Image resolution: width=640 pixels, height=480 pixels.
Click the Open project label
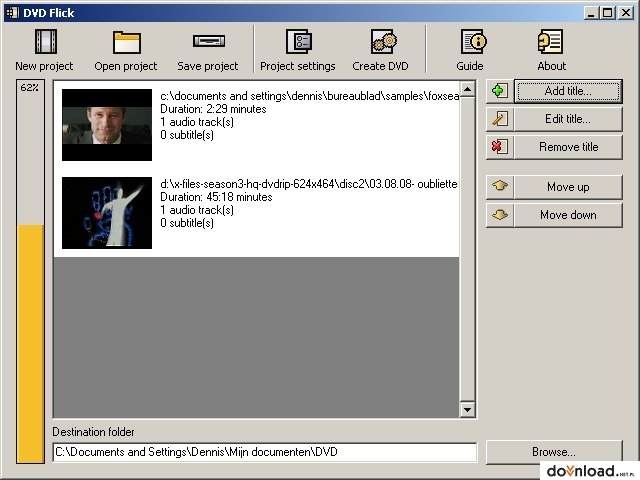point(126,66)
